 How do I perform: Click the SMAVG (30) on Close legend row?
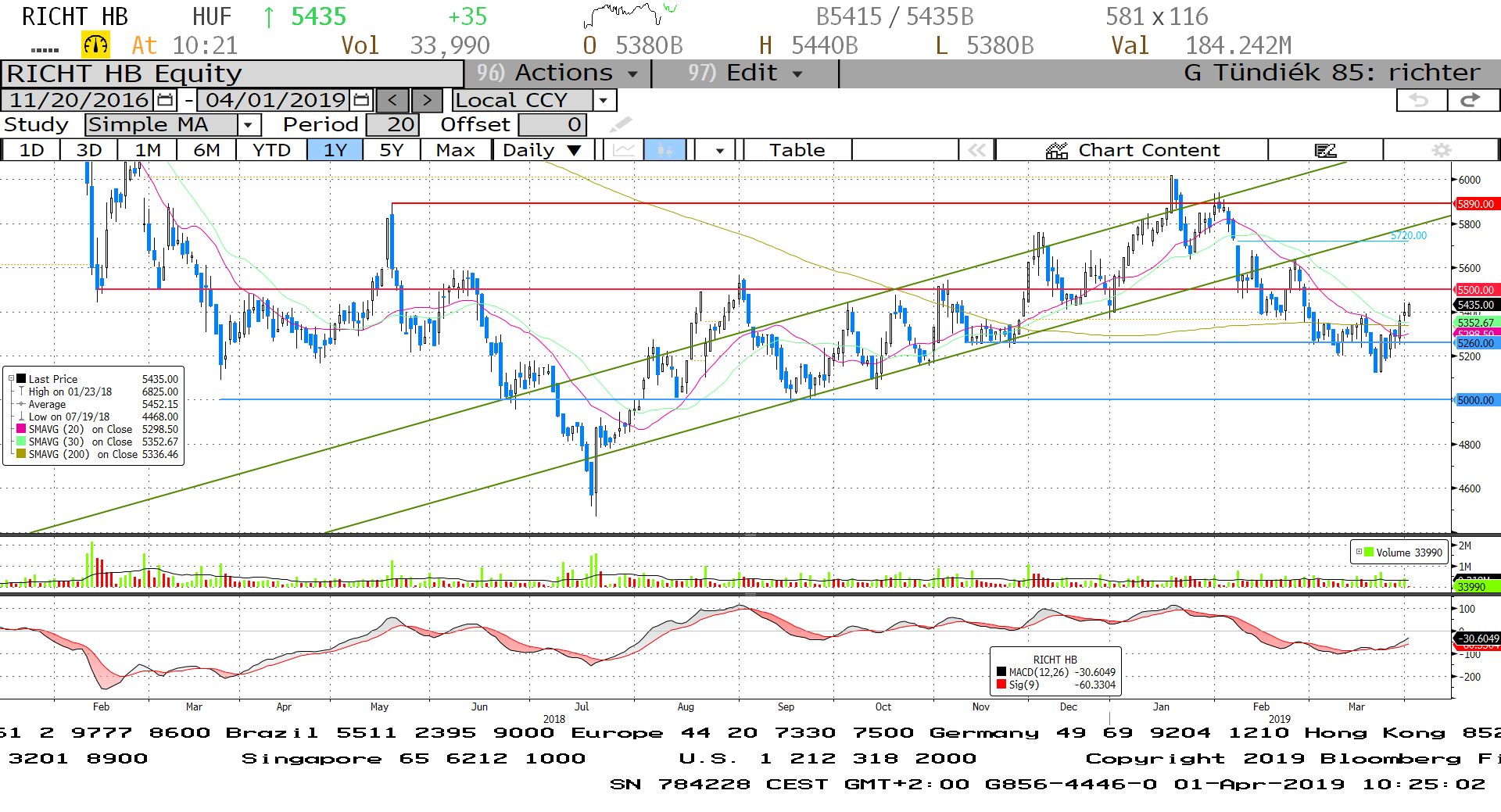click(x=98, y=442)
